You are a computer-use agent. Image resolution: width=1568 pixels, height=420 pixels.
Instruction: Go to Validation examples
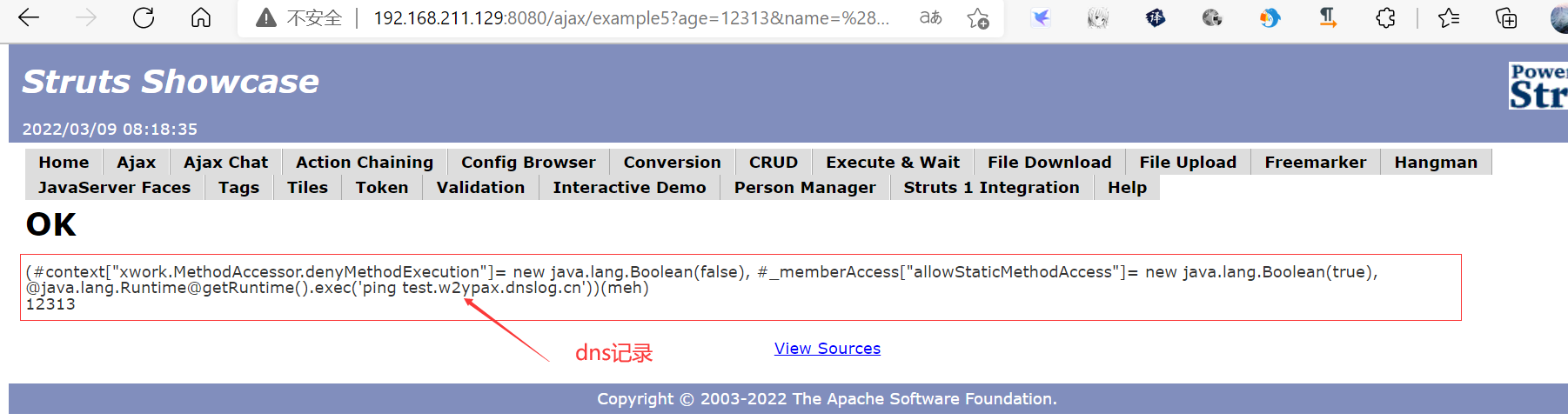(480, 187)
